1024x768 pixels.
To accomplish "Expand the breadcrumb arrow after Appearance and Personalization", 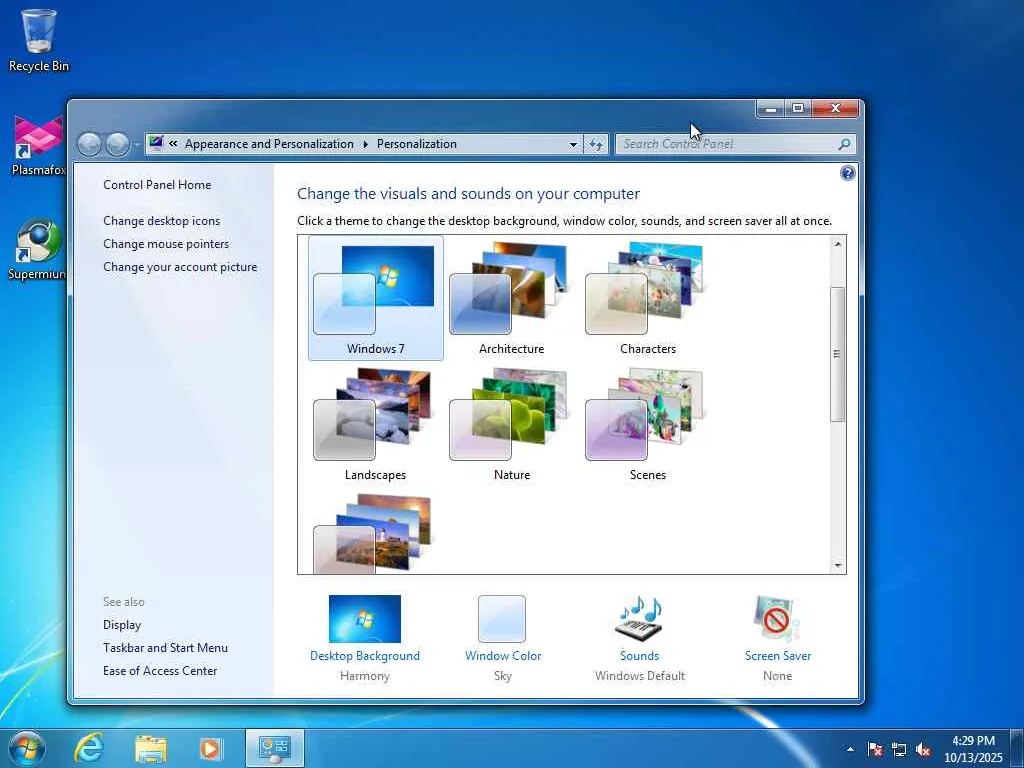I will tap(365, 144).
